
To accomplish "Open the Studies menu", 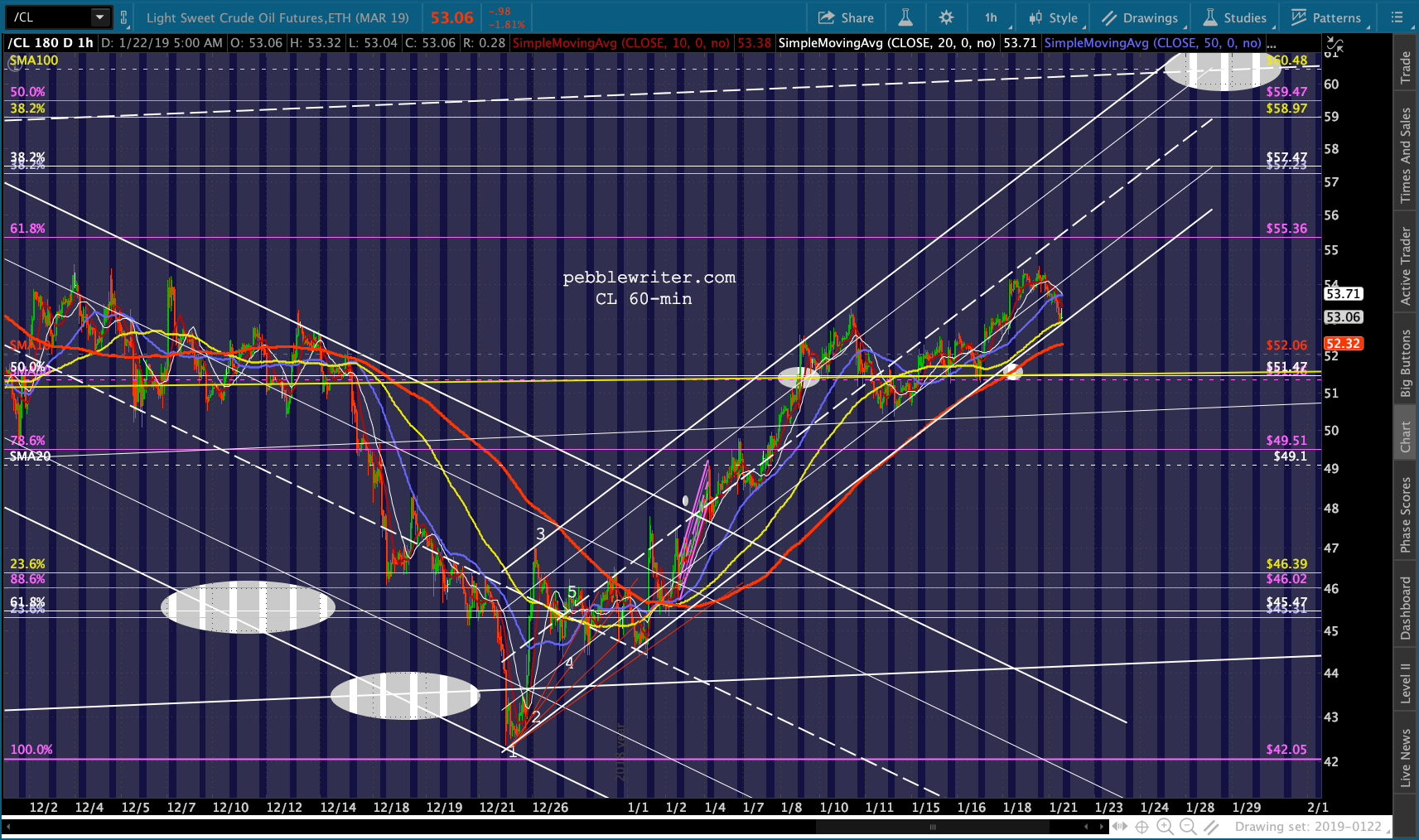I will (1235, 17).
